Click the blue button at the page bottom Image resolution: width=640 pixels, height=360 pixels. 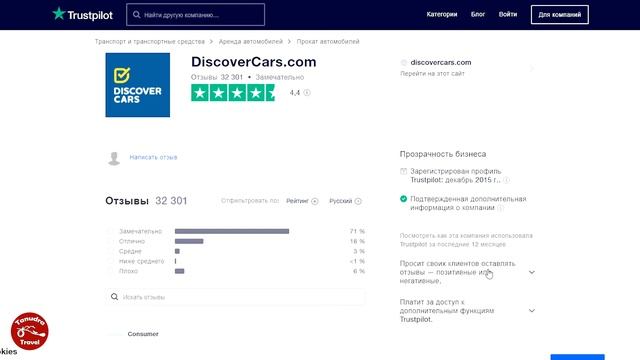click(x=578, y=357)
